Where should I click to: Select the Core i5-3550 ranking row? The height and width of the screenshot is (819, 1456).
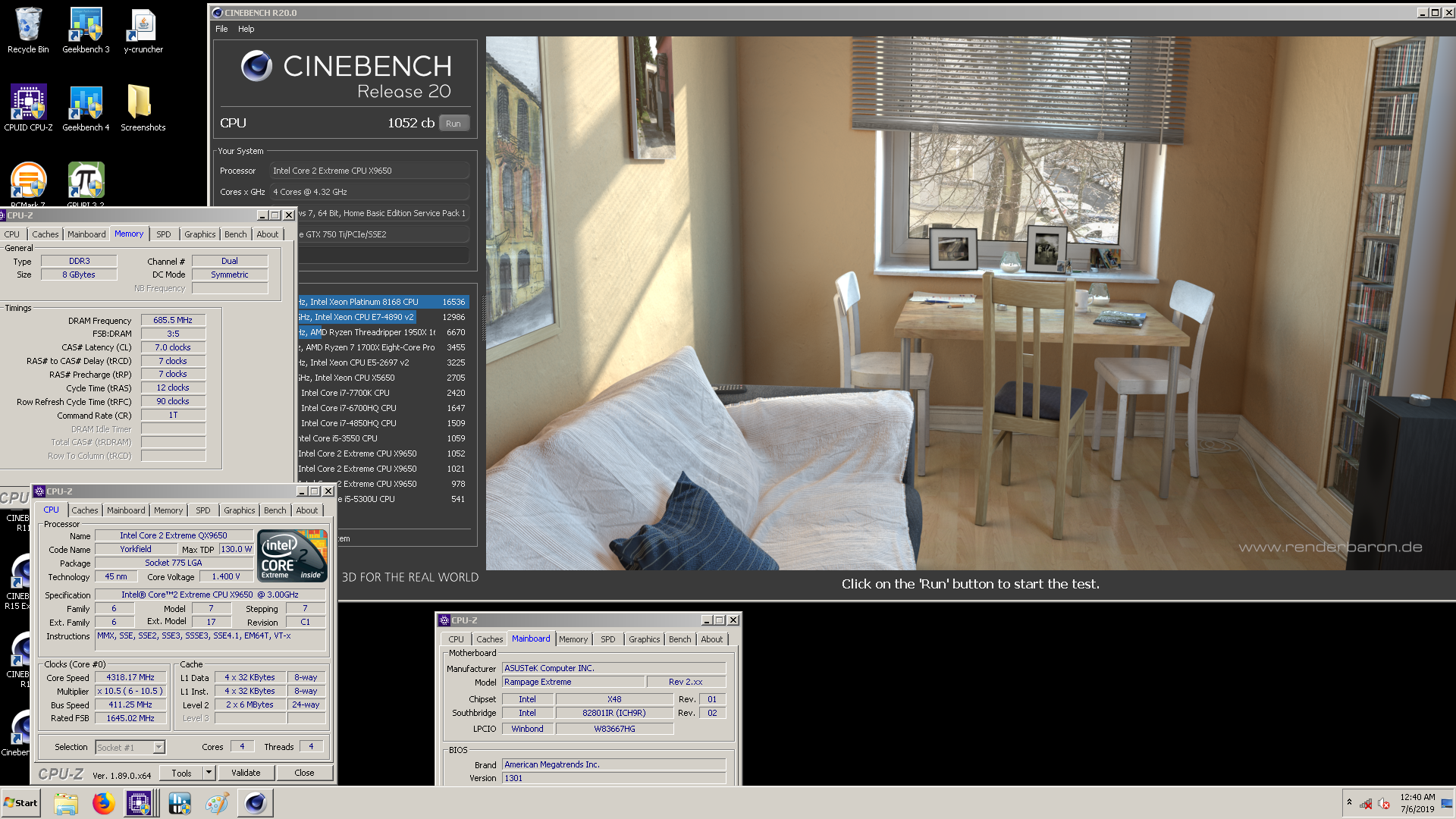[x=384, y=438]
